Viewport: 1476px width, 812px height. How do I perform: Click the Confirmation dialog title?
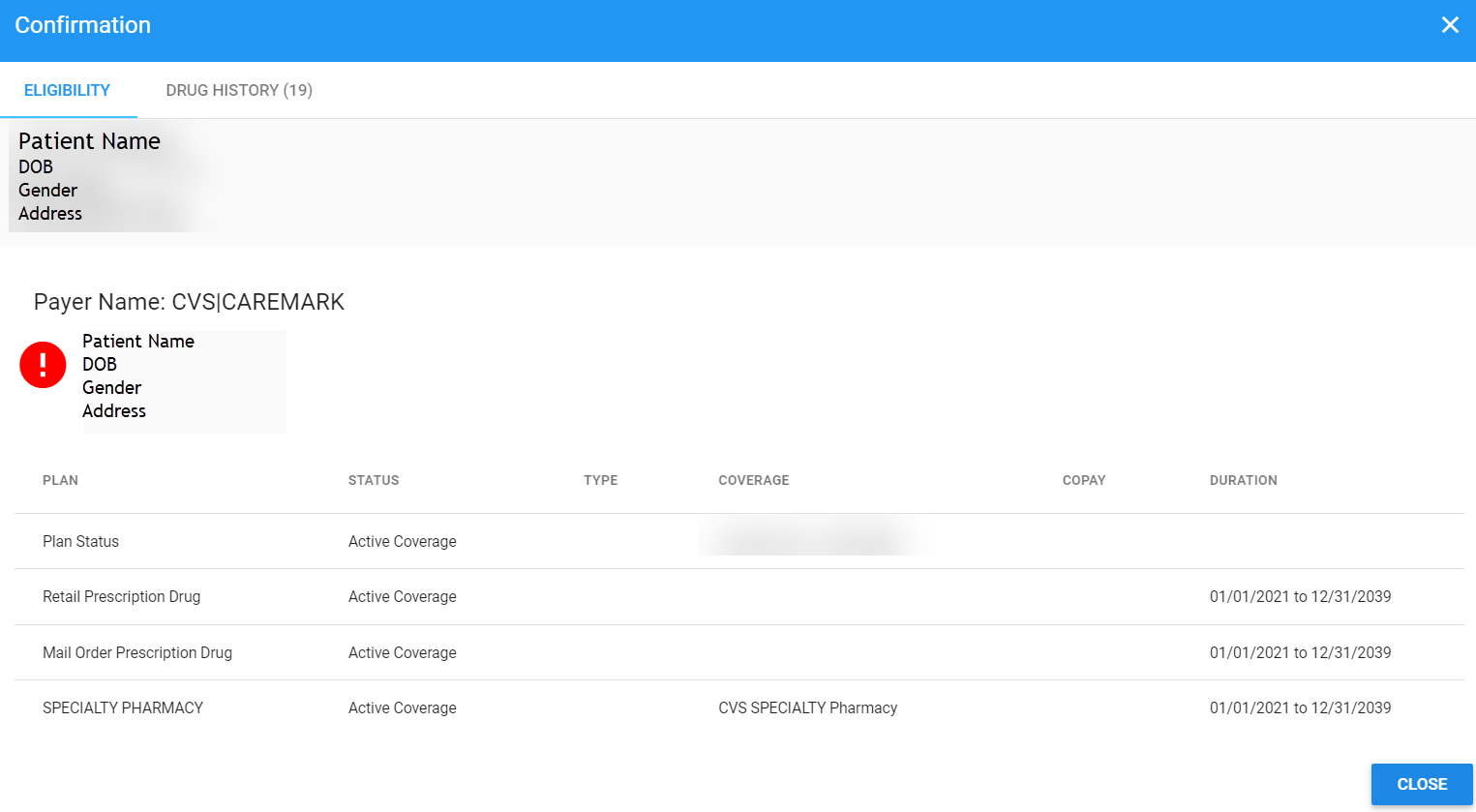(x=83, y=25)
